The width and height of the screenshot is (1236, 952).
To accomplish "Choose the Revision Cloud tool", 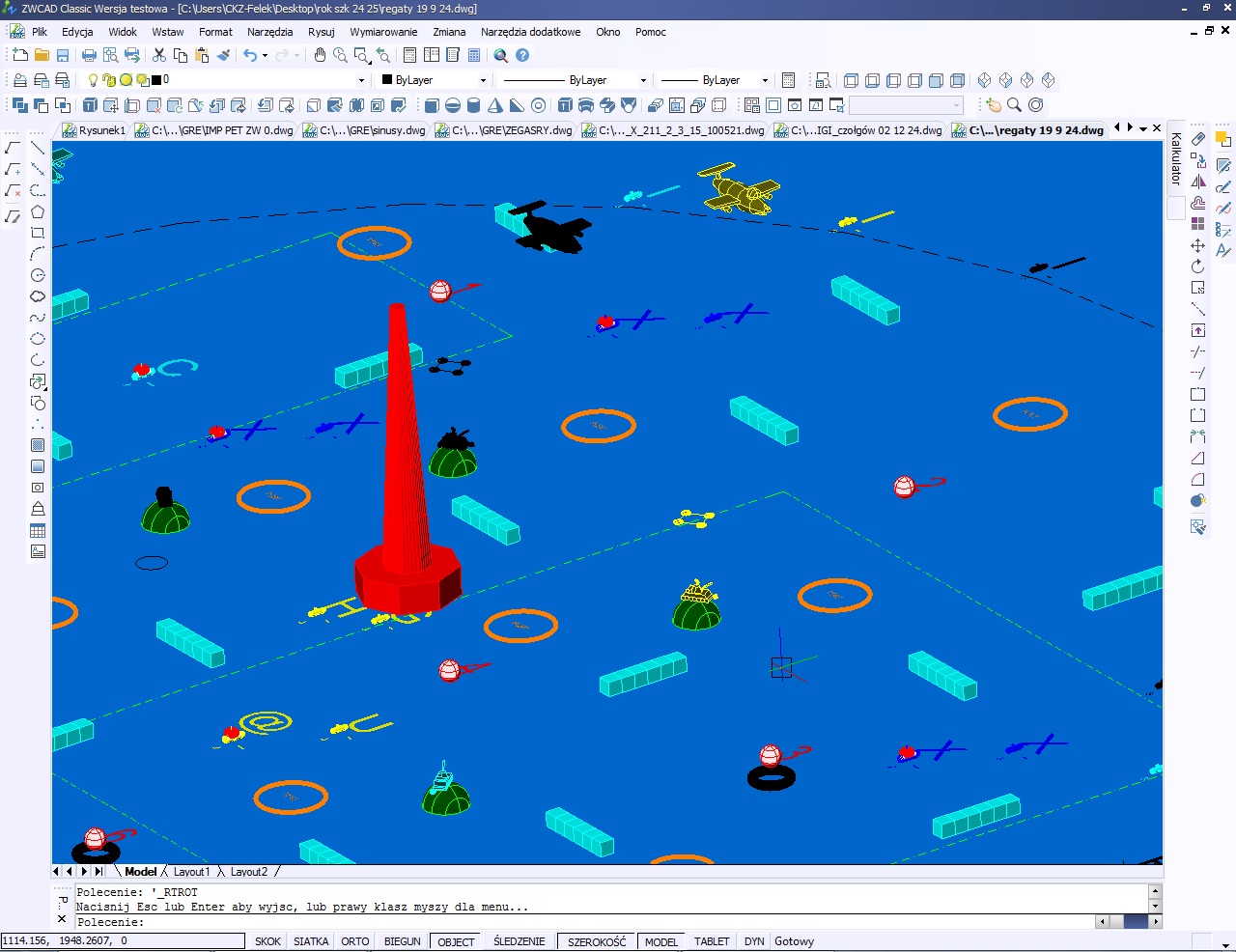I will coord(38,296).
